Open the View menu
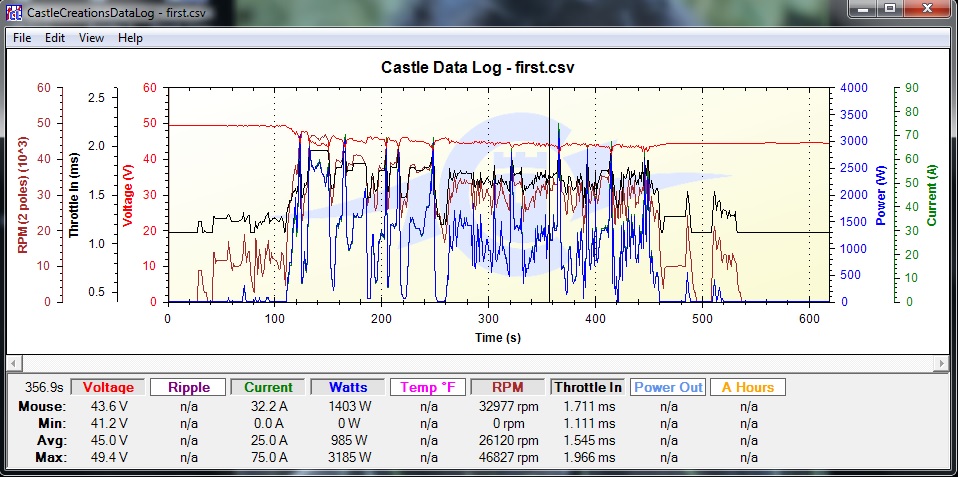 (91, 38)
